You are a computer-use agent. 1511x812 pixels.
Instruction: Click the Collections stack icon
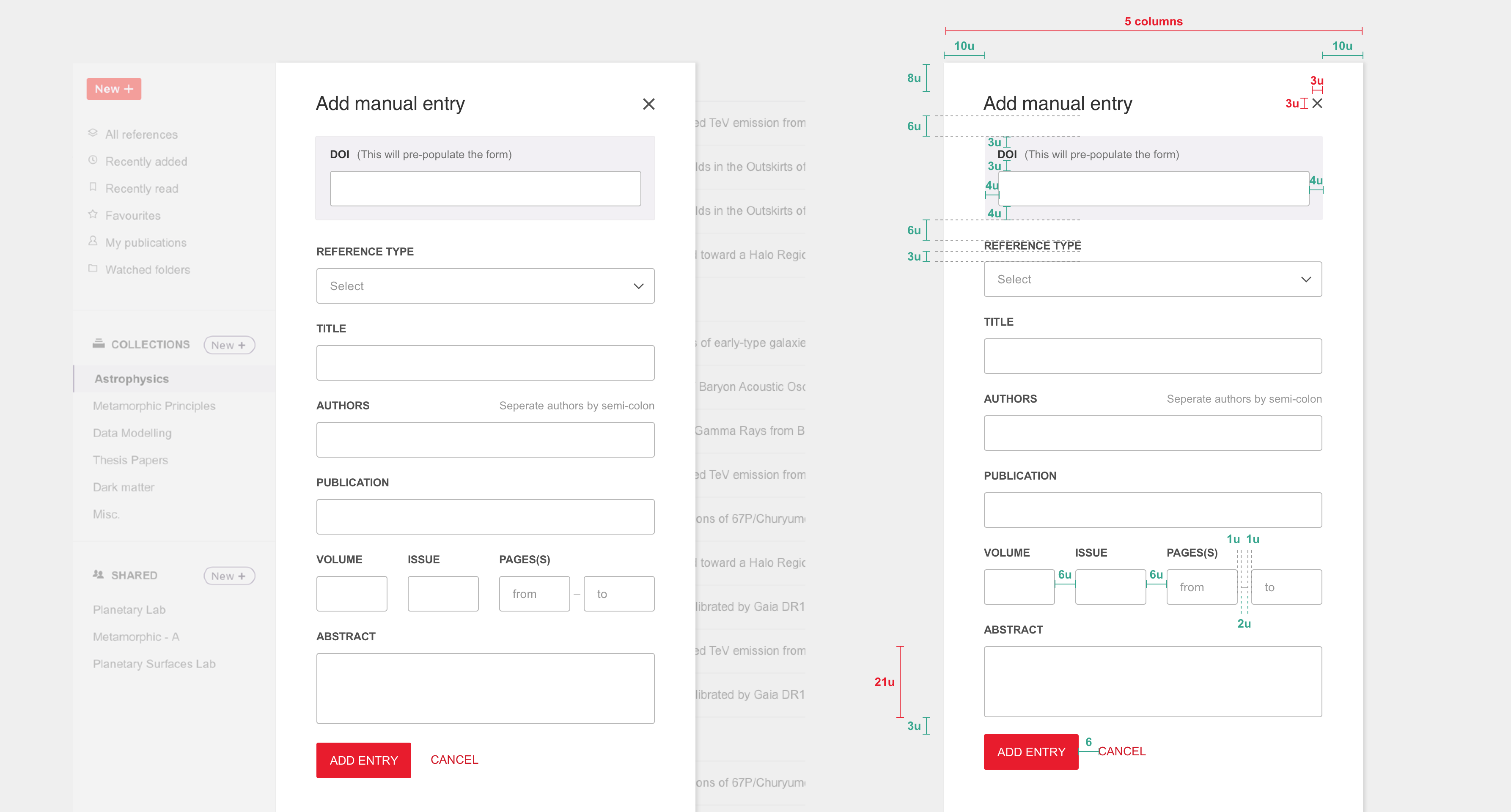pyautogui.click(x=99, y=343)
